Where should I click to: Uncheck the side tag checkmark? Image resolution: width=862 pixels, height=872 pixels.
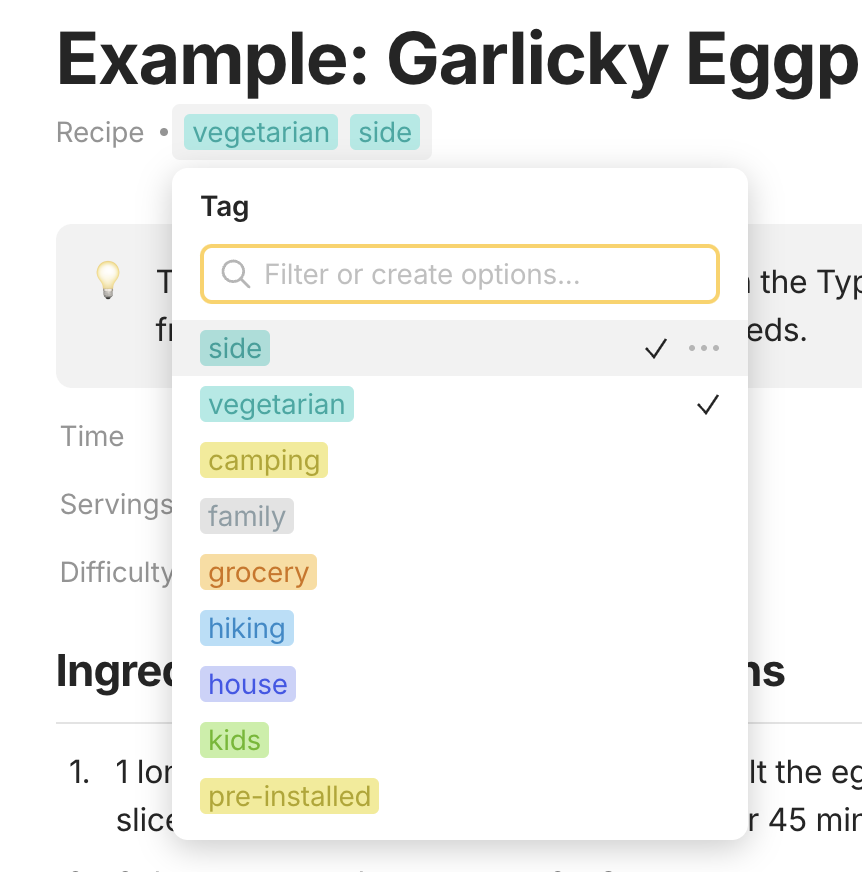(656, 349)
